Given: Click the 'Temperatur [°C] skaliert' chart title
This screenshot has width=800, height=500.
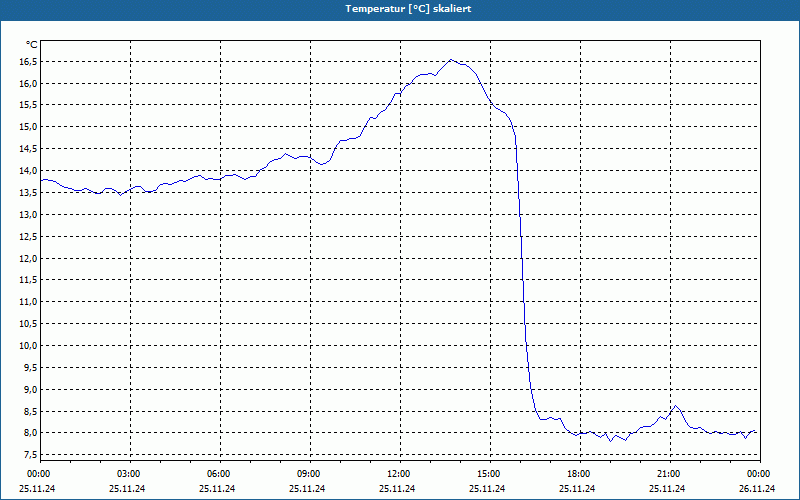Looking at the screenshot, I should [408, 9].
